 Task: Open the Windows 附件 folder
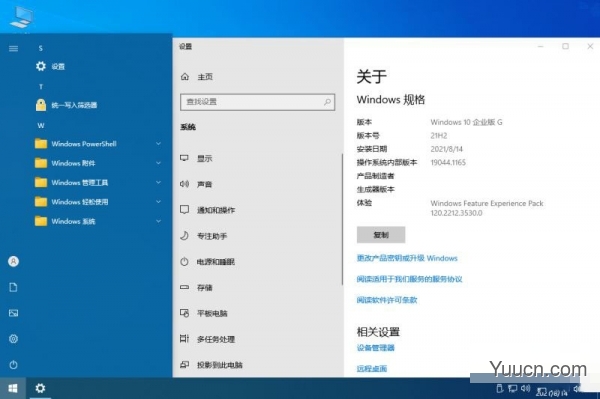click(65, 163)
